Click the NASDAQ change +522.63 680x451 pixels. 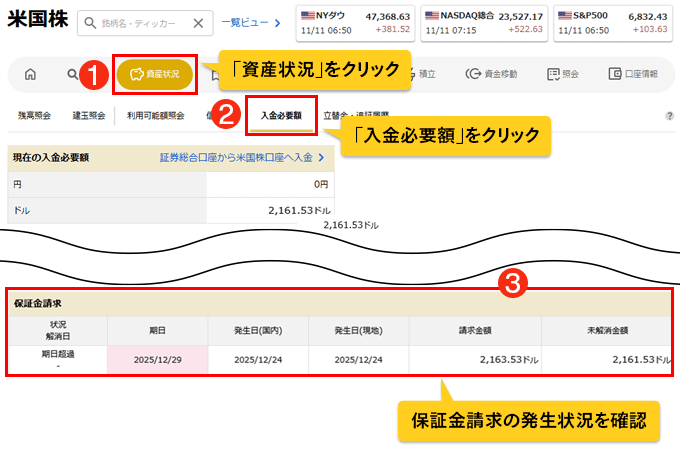525,29
